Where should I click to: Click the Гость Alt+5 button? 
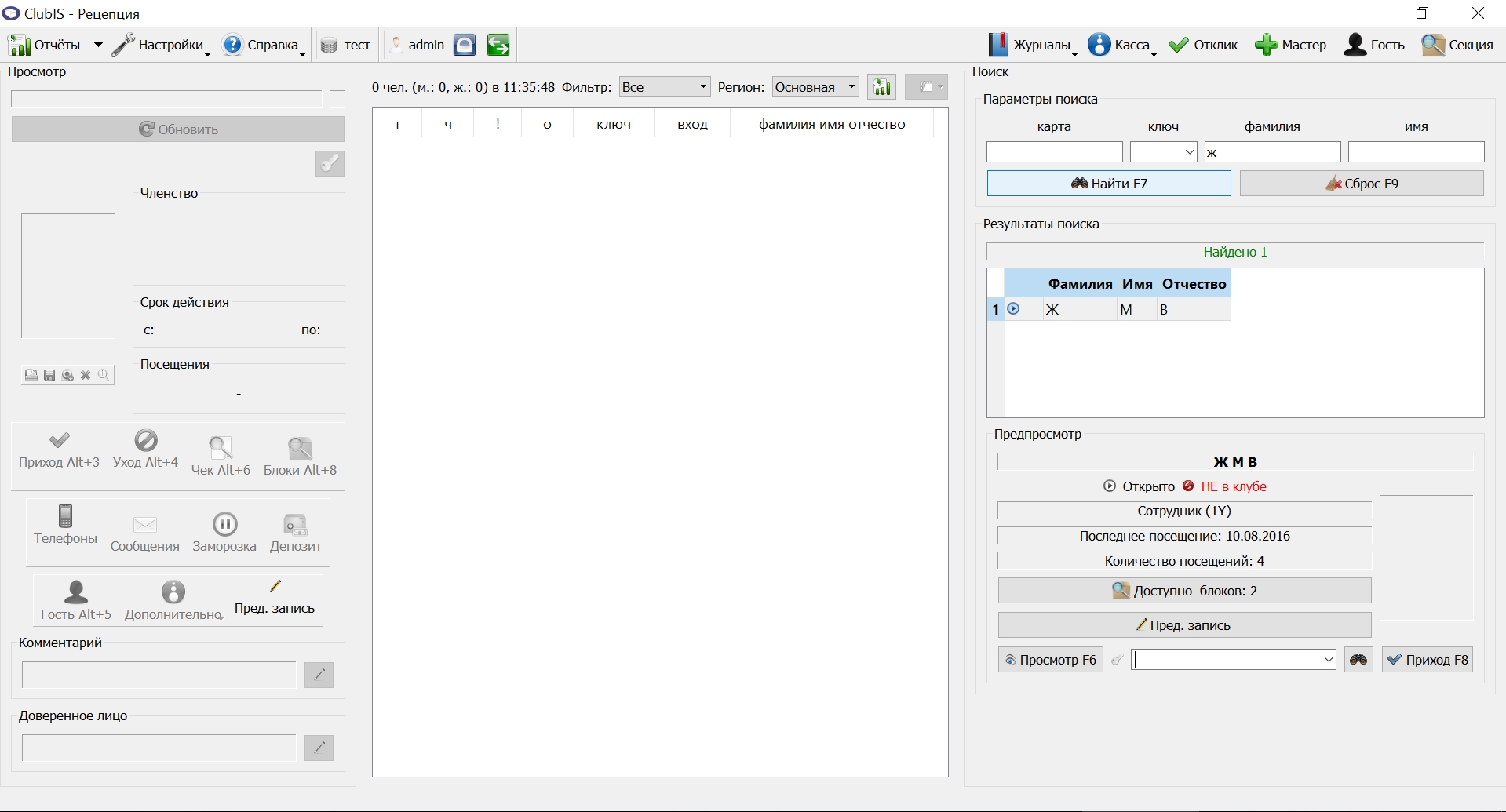[76, 601]
